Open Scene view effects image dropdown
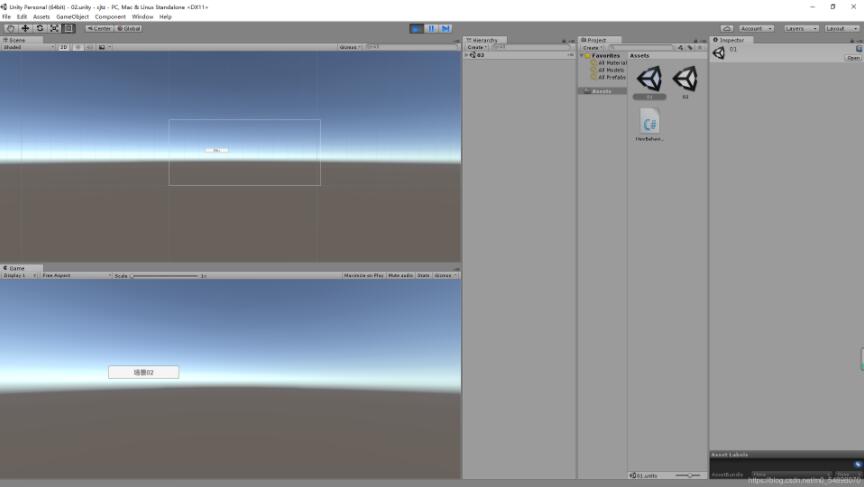The width and height of the screenshot is (864, 487). [104, 47]
